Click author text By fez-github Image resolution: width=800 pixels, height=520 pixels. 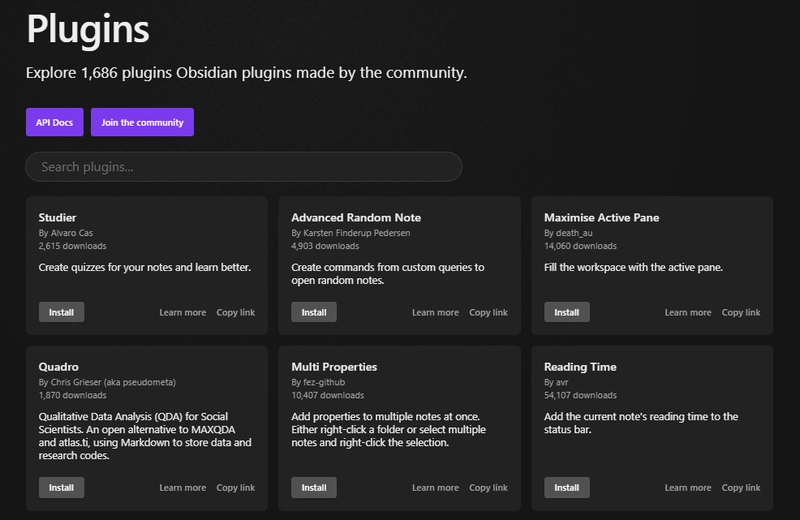(x=318, y=382)
